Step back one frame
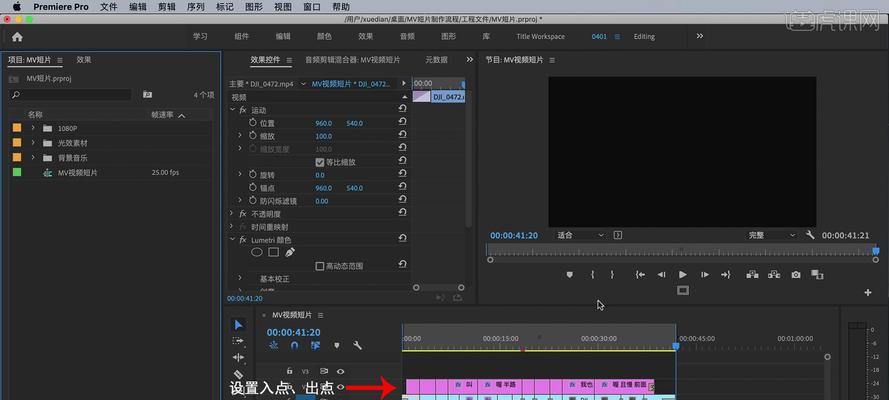The image size is (889, 400). pyautogui.click(x=661, y=275)
